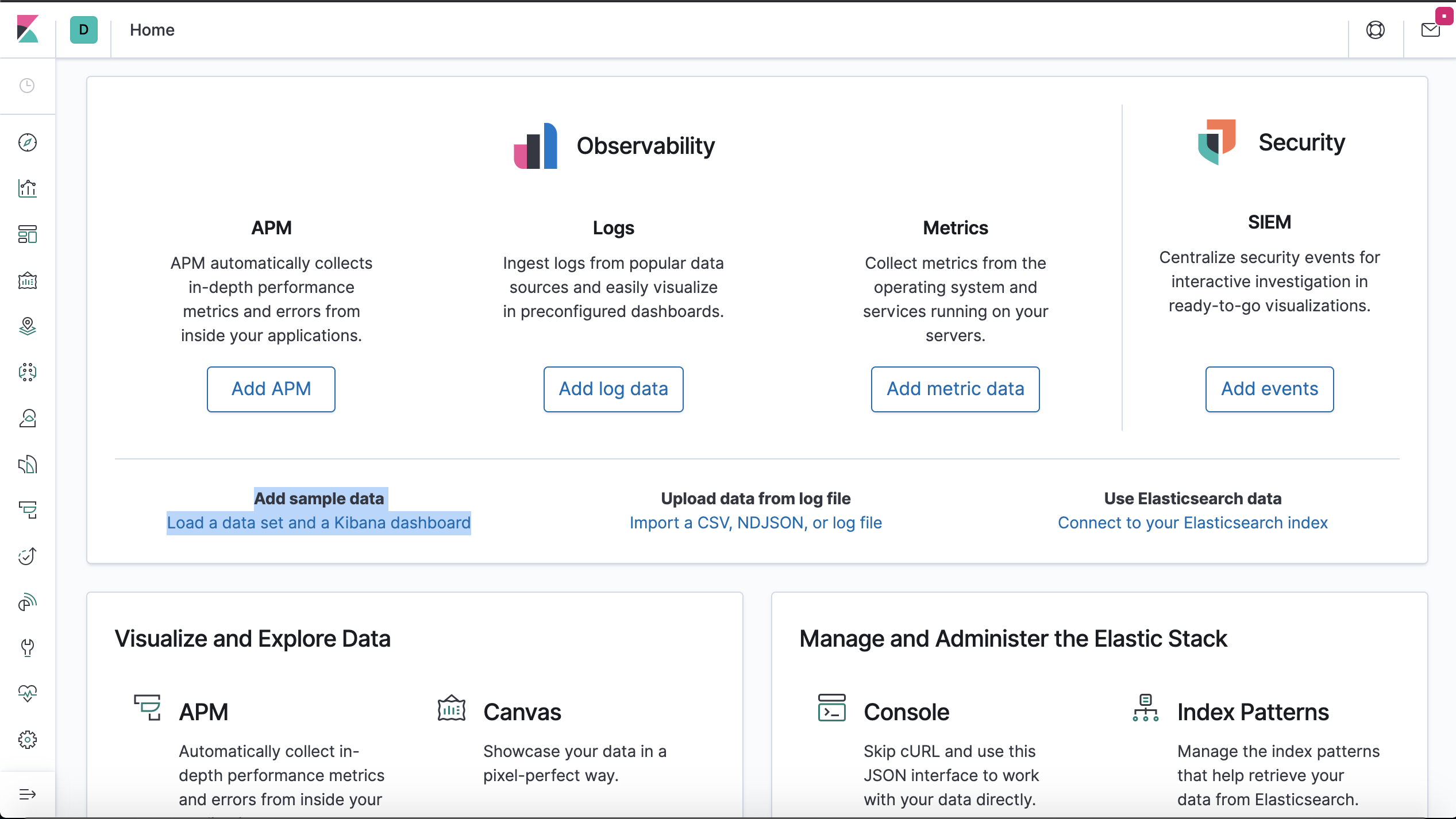The width and height of the screenshot is (1456, 819).
Task: Click the Add log data button
Action: click(614, 389)
